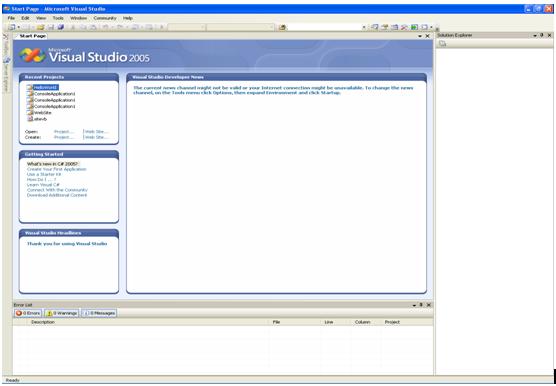Open the File menu
This screenshot has width=556, height=386.
(x=11, y=18)
